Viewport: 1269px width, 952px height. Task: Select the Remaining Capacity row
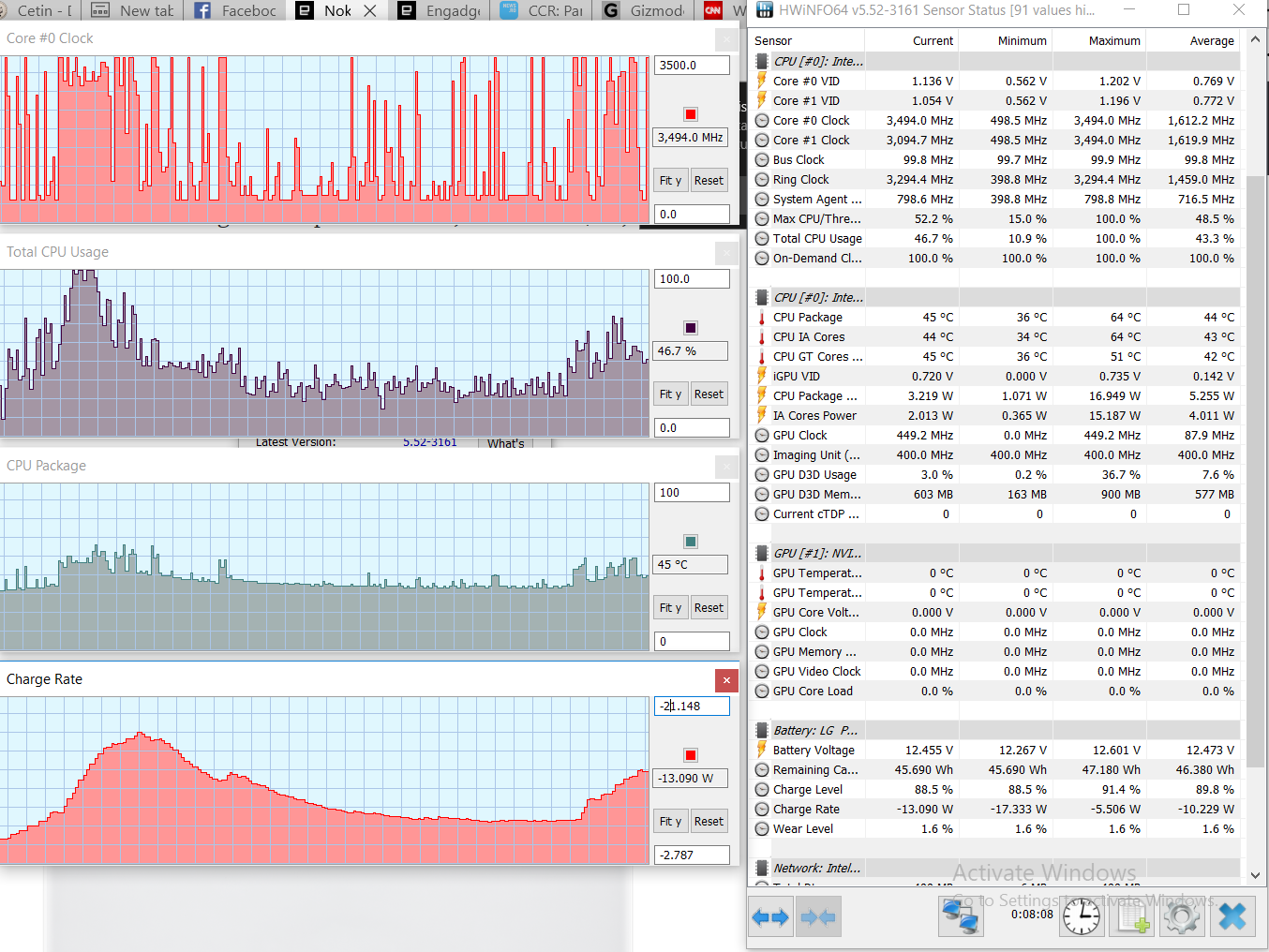pos(996,770)
